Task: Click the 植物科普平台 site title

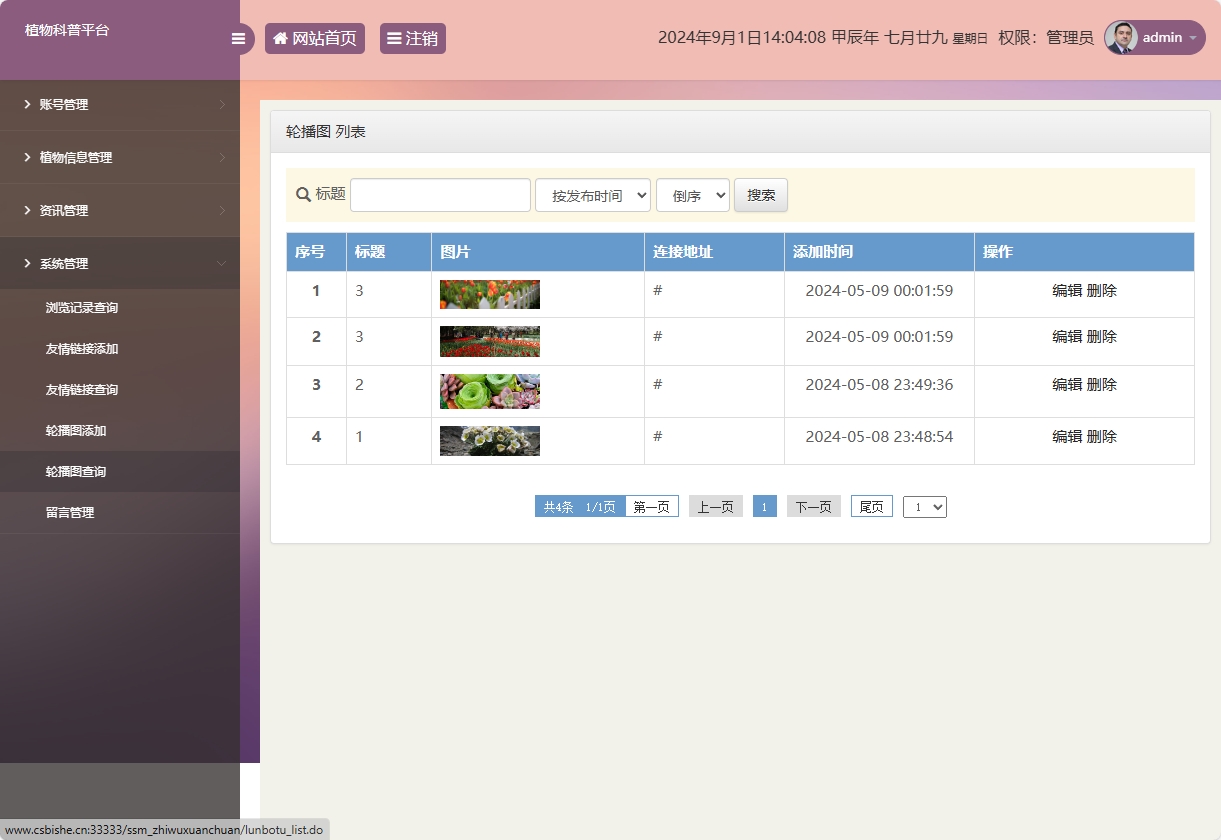Action: click(67, 30)
